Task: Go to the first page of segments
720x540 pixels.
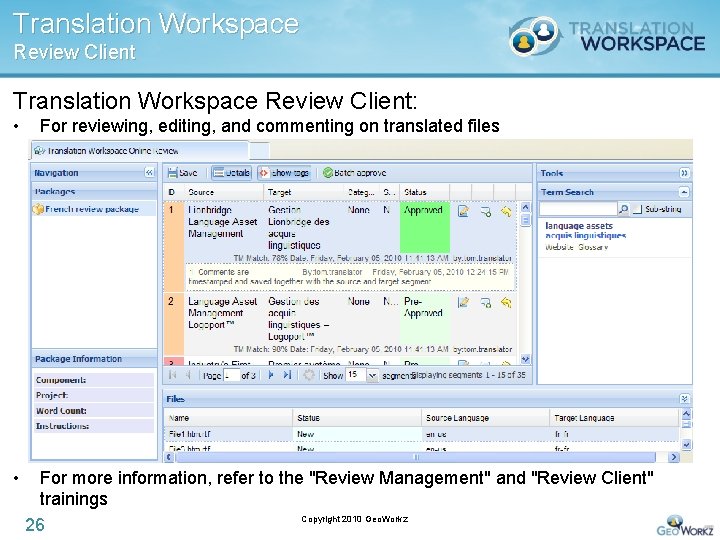Action: 172,375
